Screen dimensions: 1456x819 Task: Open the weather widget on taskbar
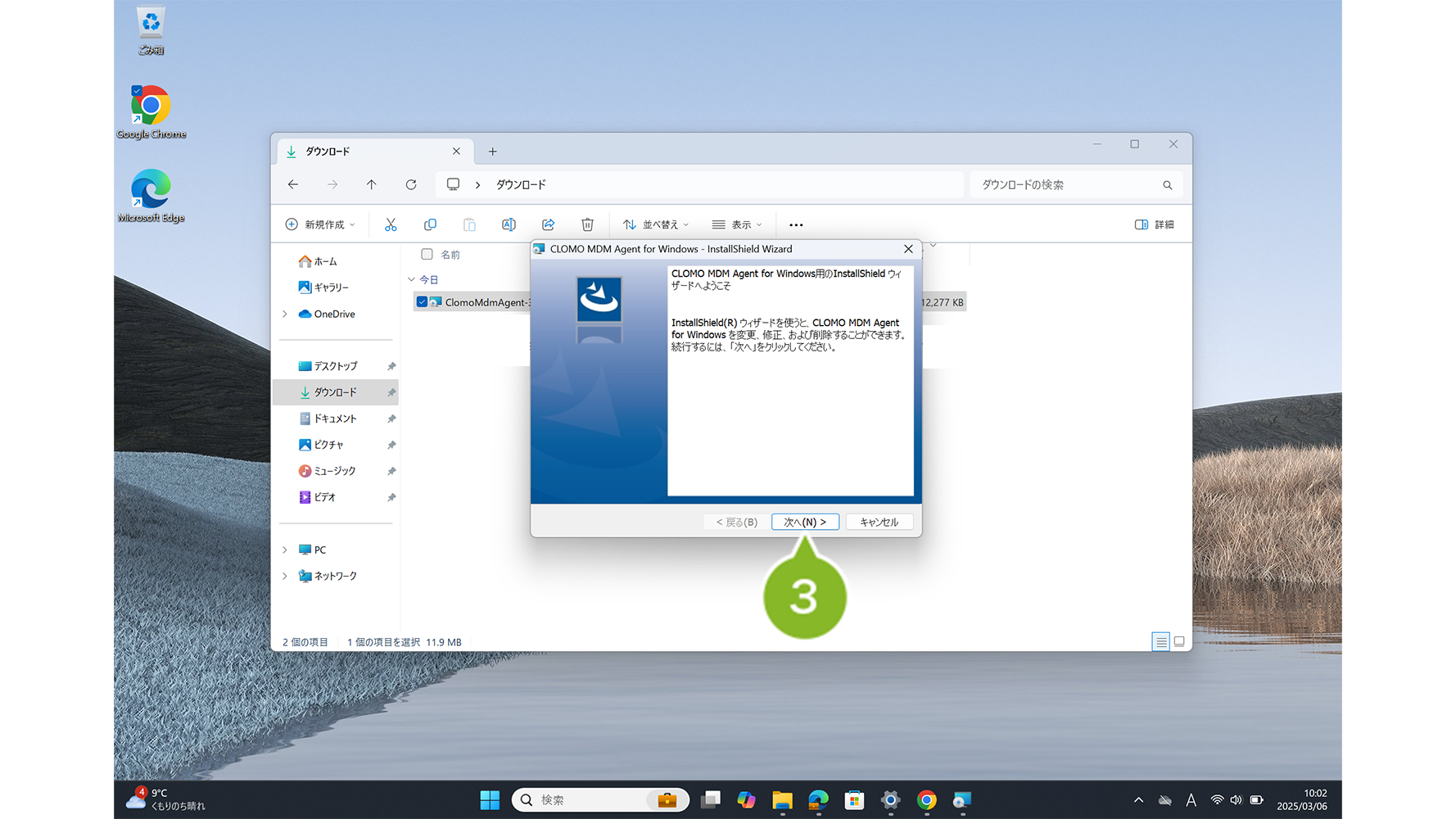tap(166, 799)
